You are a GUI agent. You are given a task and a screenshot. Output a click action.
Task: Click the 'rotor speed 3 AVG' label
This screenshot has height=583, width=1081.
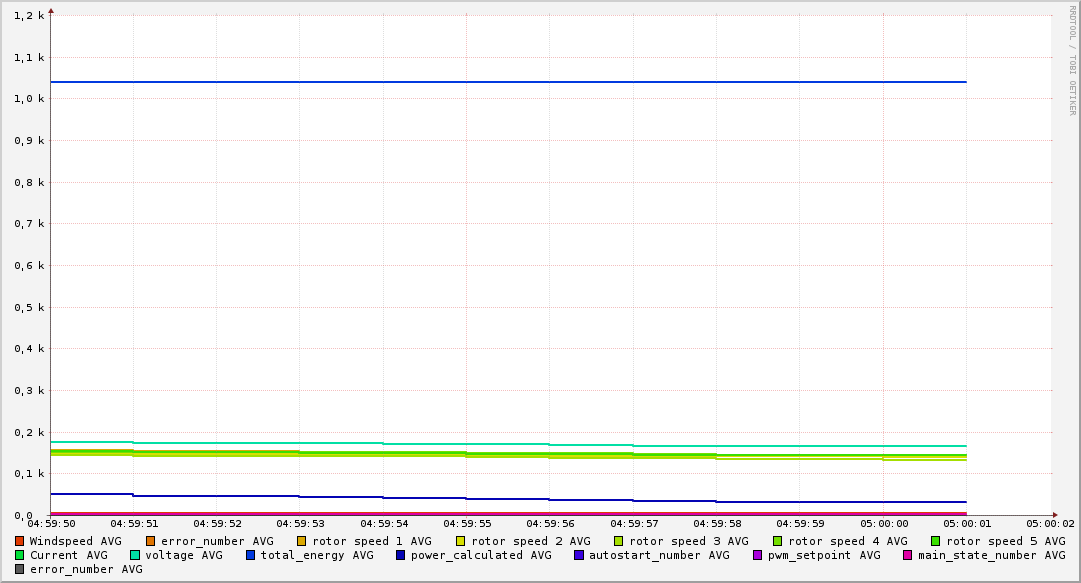coord(689,542)
